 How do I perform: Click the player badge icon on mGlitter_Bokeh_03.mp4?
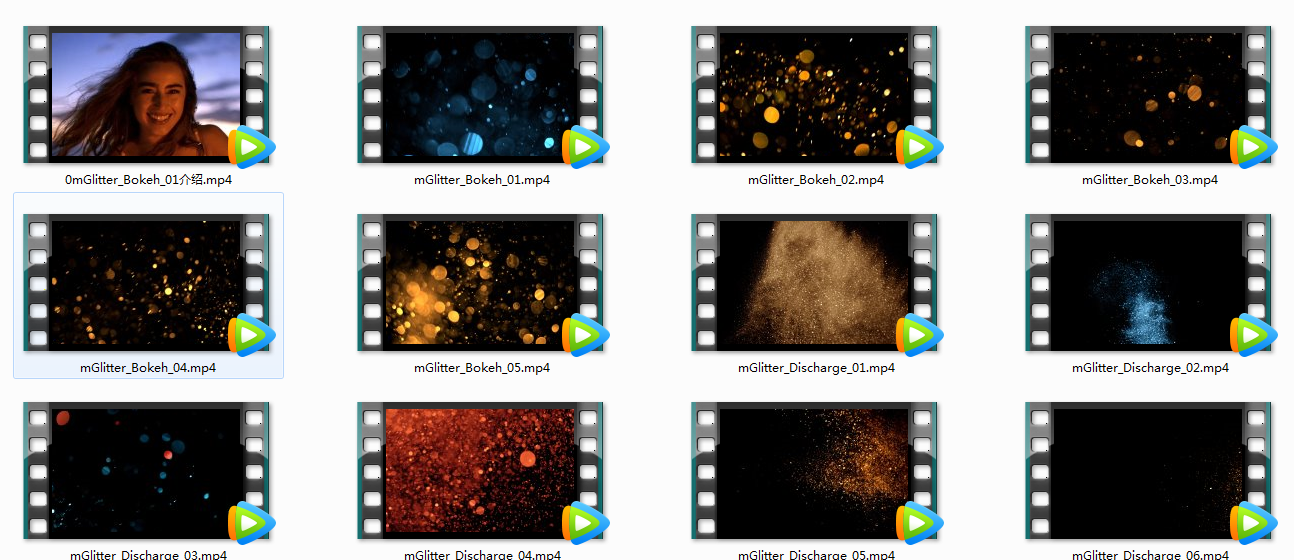[x=1253, y=147]
